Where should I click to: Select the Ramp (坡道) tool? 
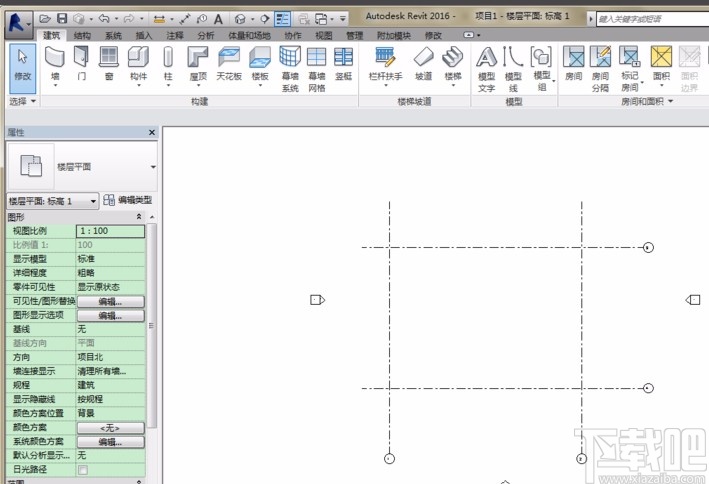tap(423, 63)
